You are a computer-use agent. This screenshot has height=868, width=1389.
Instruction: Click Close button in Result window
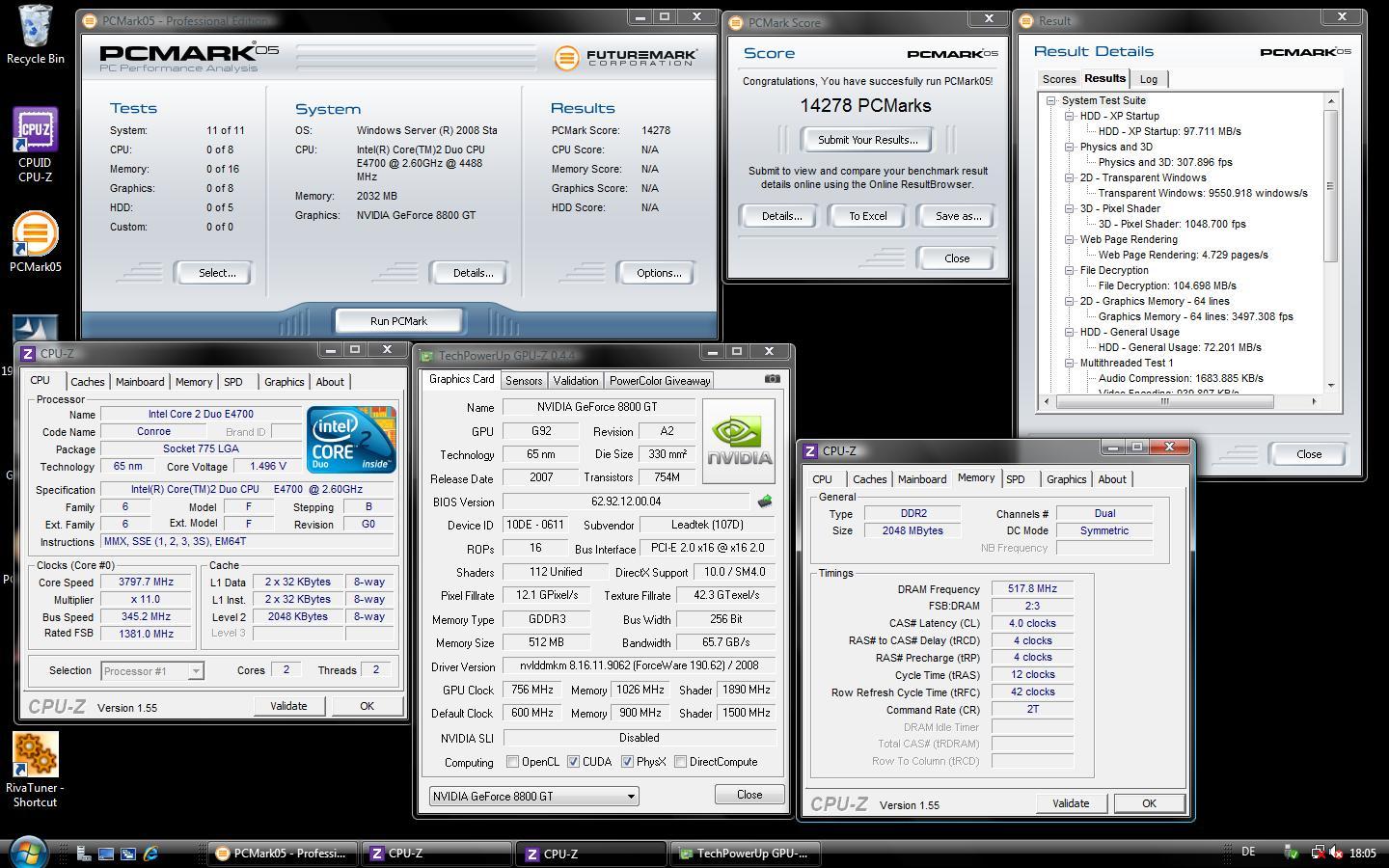[1309, 454]
